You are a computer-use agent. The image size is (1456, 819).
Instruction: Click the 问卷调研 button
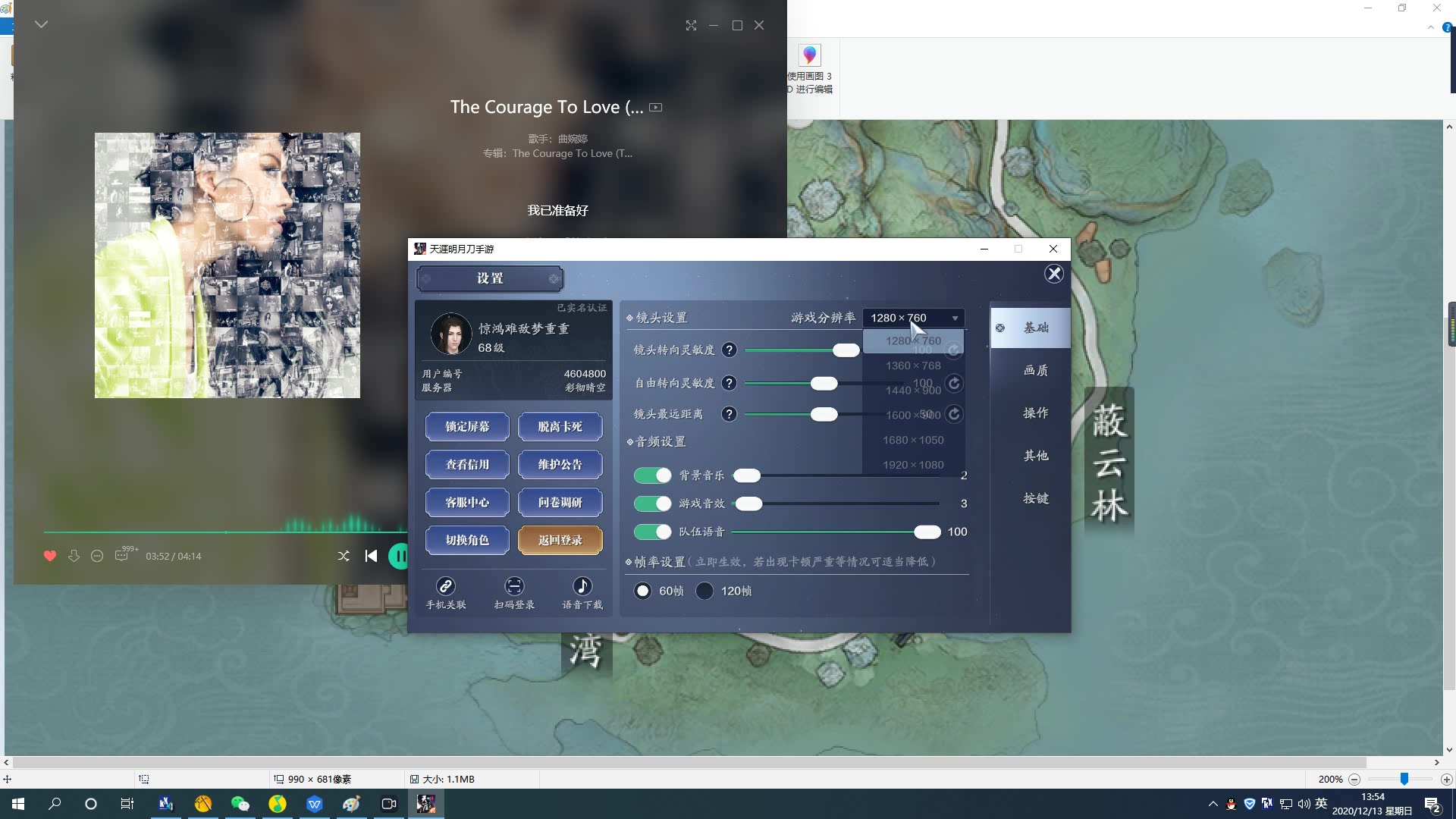click(560, 503)
